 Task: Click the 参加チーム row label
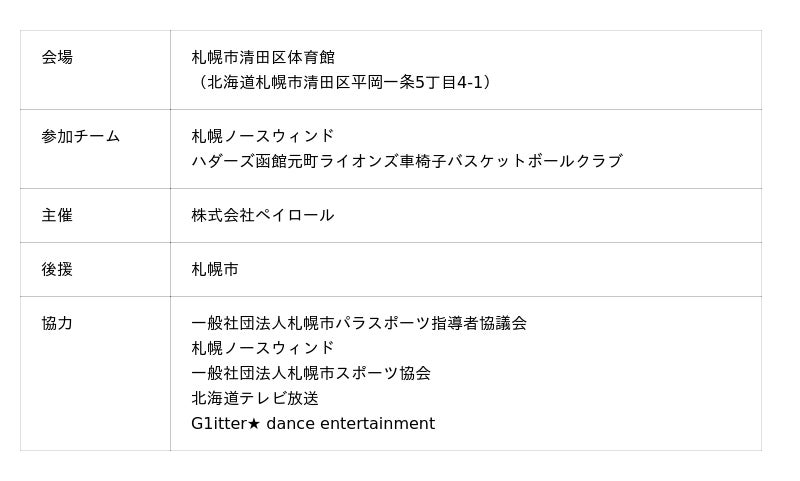[x=80, y=137]
